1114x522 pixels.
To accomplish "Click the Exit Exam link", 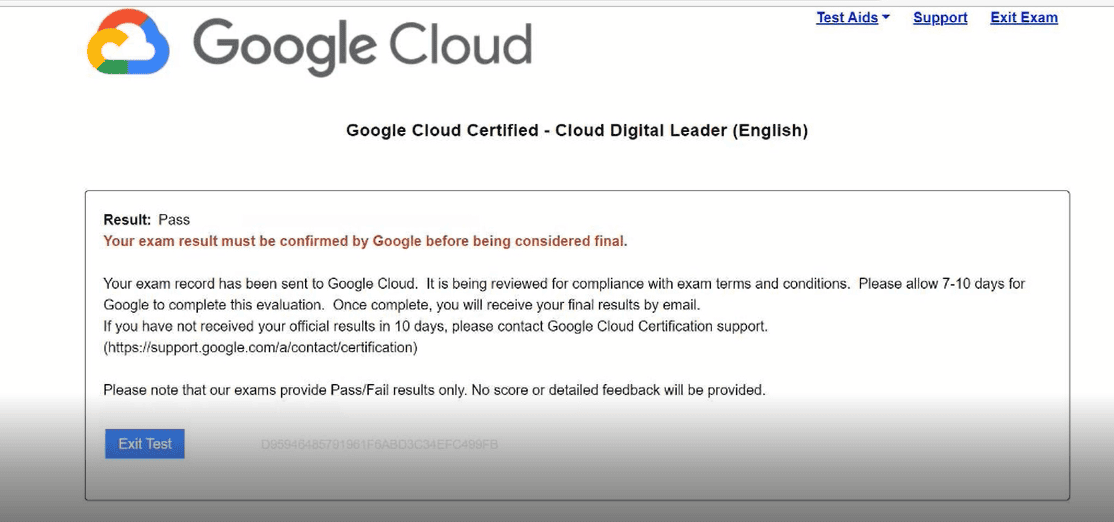I will point(1023,18).
